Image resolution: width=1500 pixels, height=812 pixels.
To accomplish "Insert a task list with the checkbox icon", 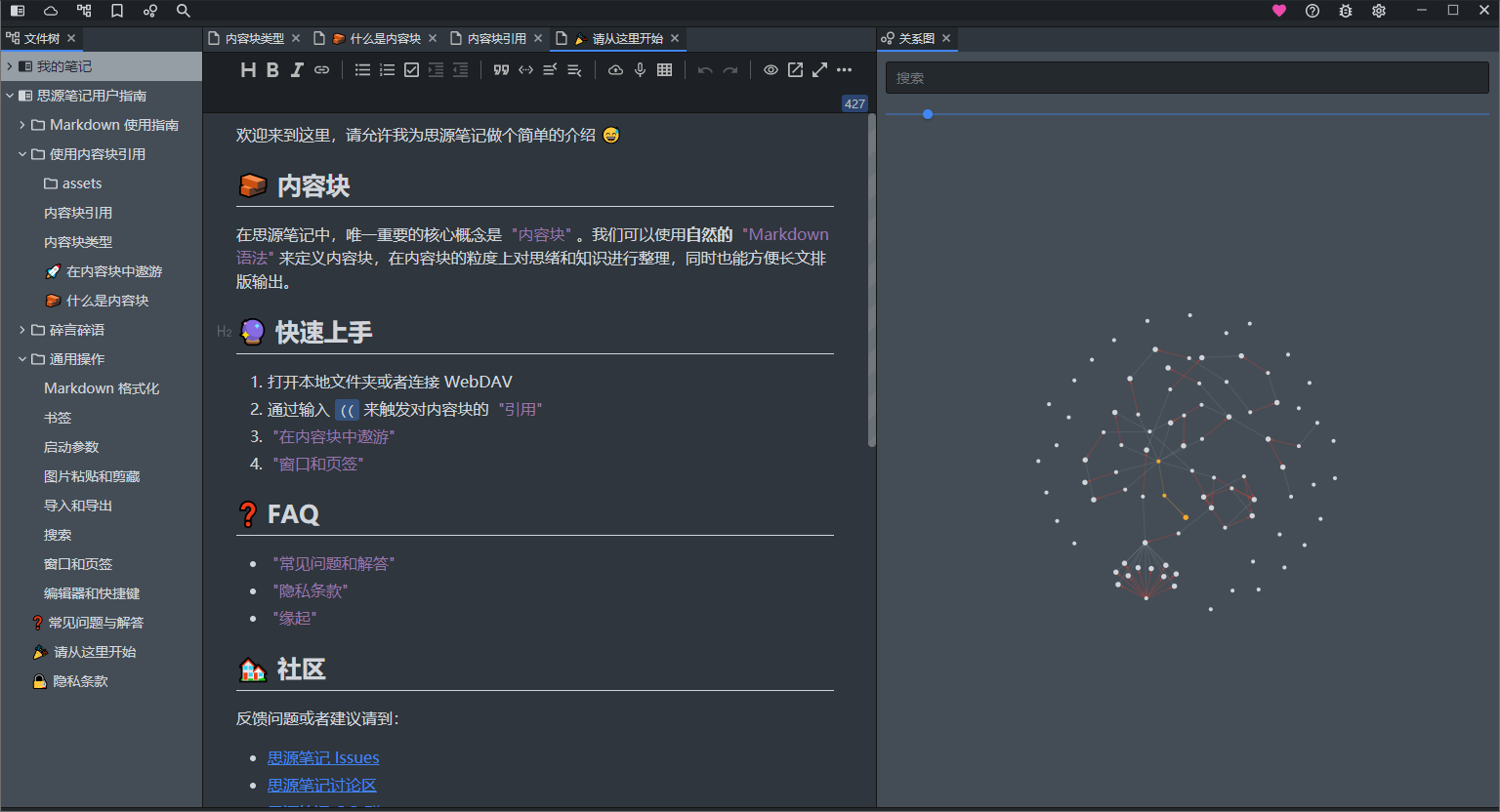I will [411, 69].
